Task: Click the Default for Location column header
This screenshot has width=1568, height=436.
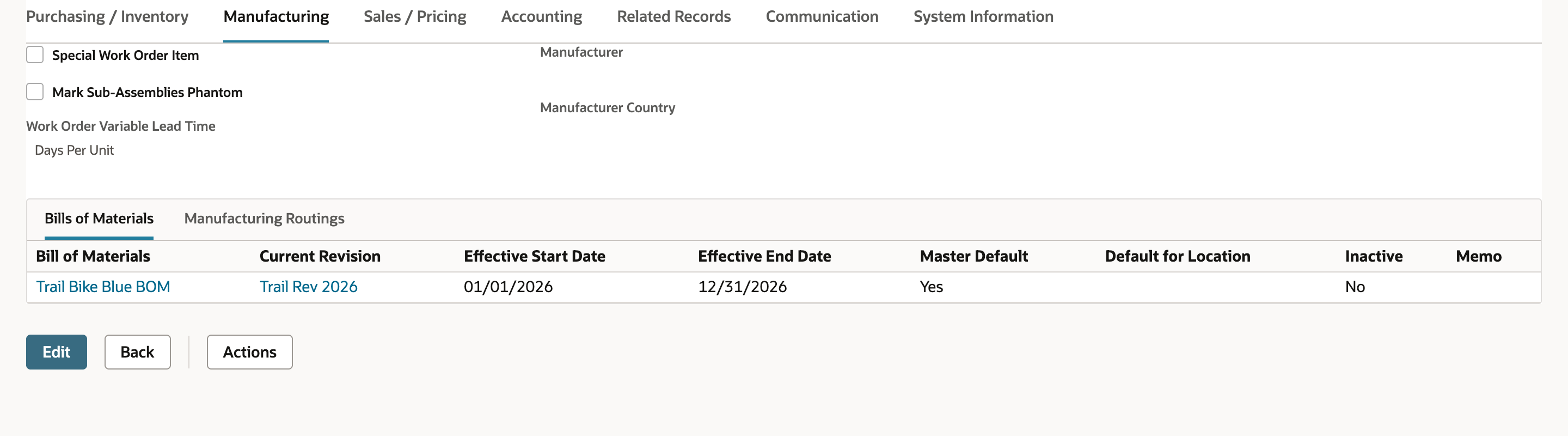Action: click(x=1178, y=256)
